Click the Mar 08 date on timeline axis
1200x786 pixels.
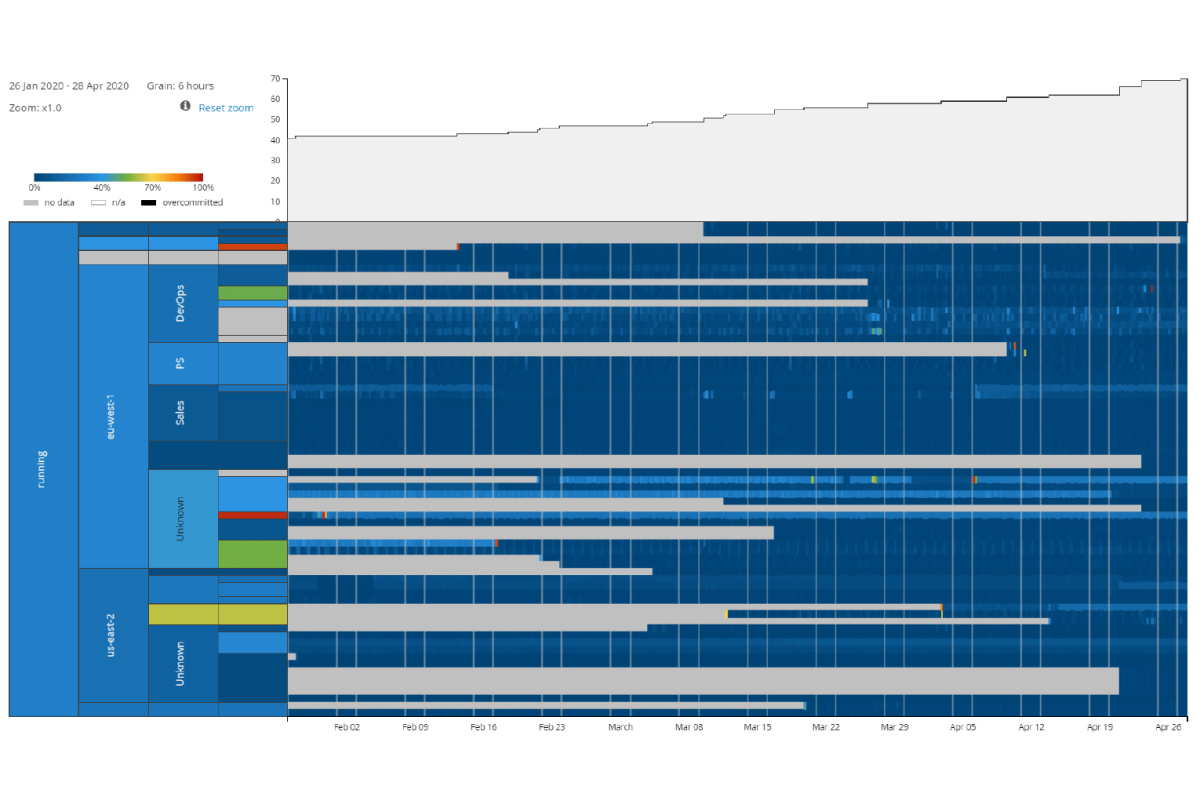pyautogui.click(x=689, y=727)
